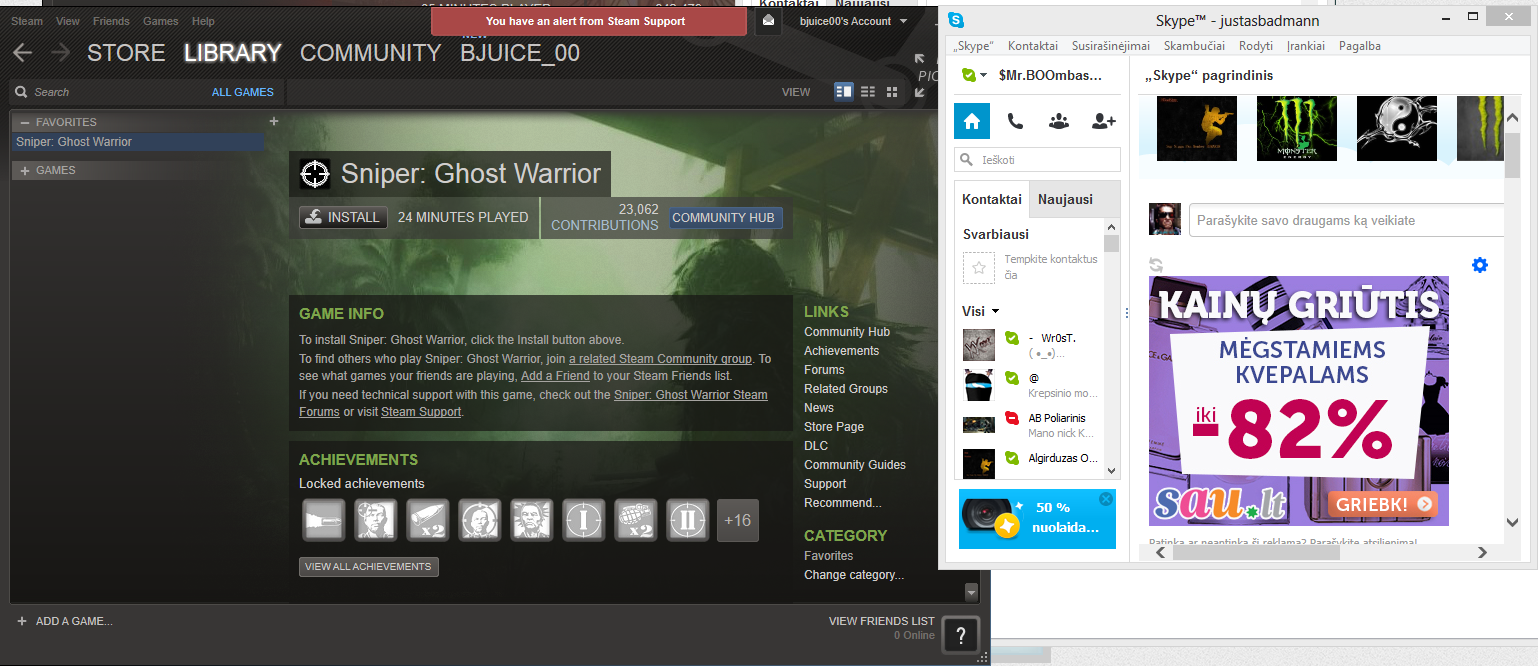This screenshot has width=1538, height=666.
Task: Switch Steam library to detail view
Action: (844, 92)
